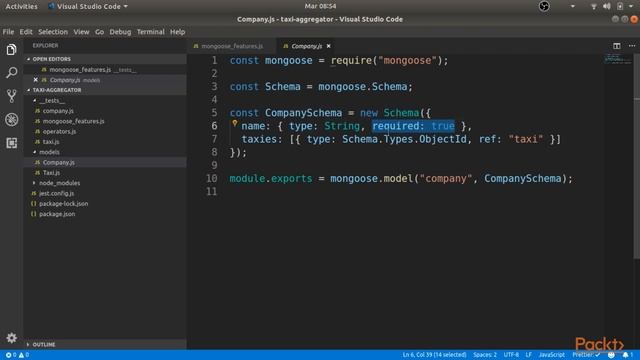
Task: Click the CompanySchema name on line 5
Action: 303,113
